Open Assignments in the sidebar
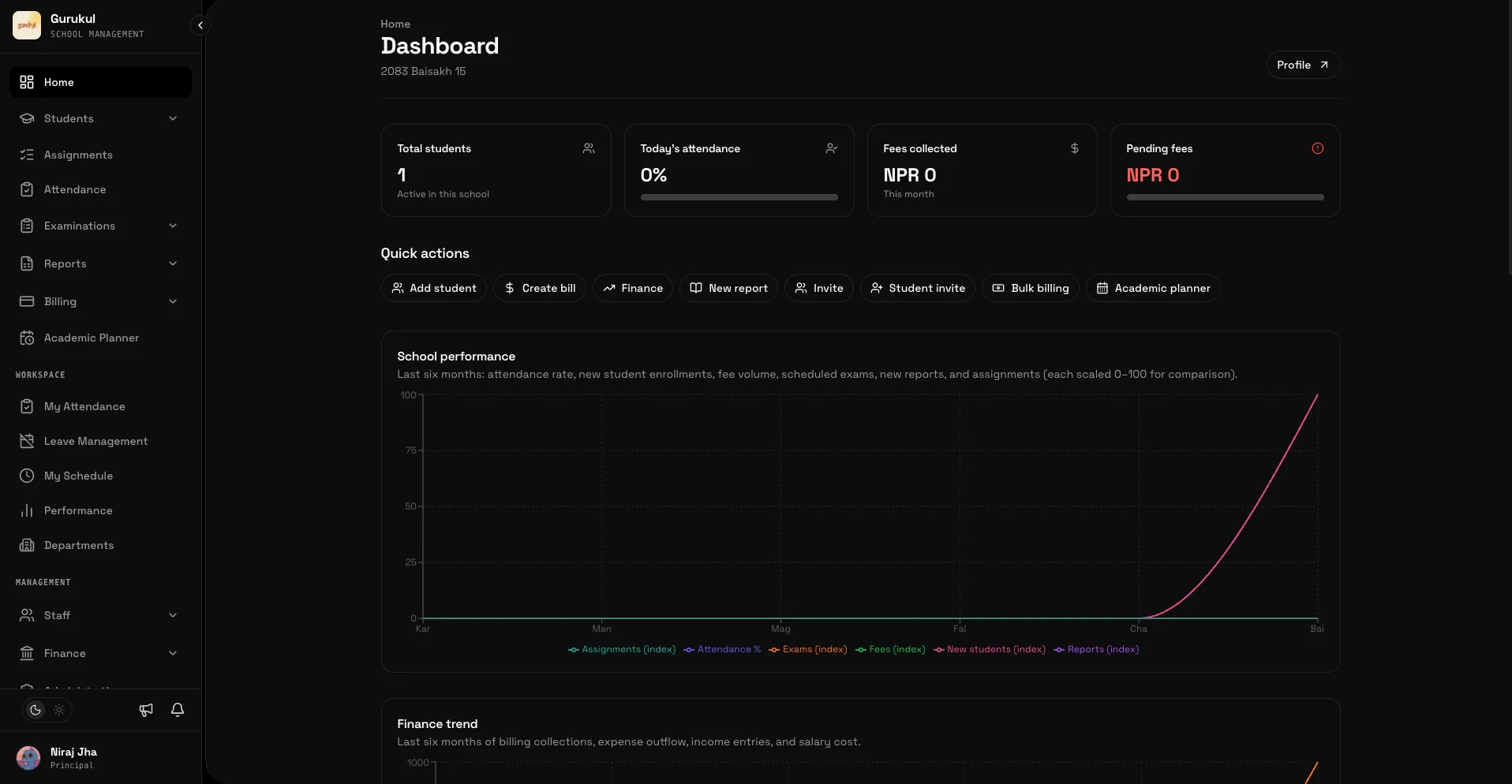 point(100,155)
